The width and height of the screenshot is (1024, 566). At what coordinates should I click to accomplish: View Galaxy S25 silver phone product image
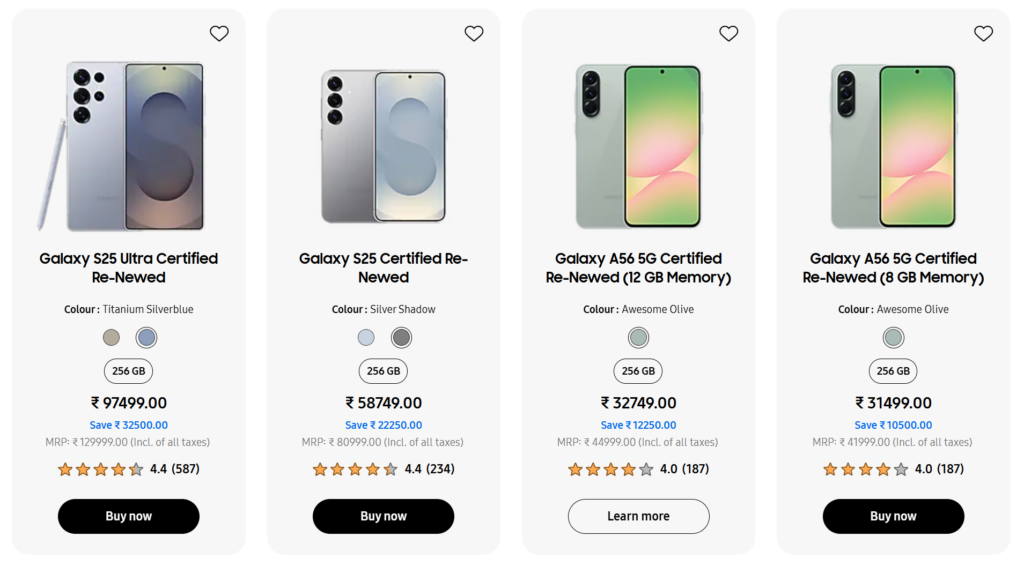point(383,146)
